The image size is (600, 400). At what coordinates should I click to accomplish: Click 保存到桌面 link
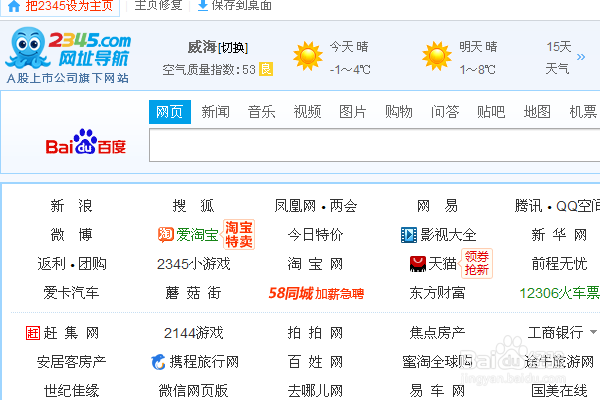click(242, 5)
